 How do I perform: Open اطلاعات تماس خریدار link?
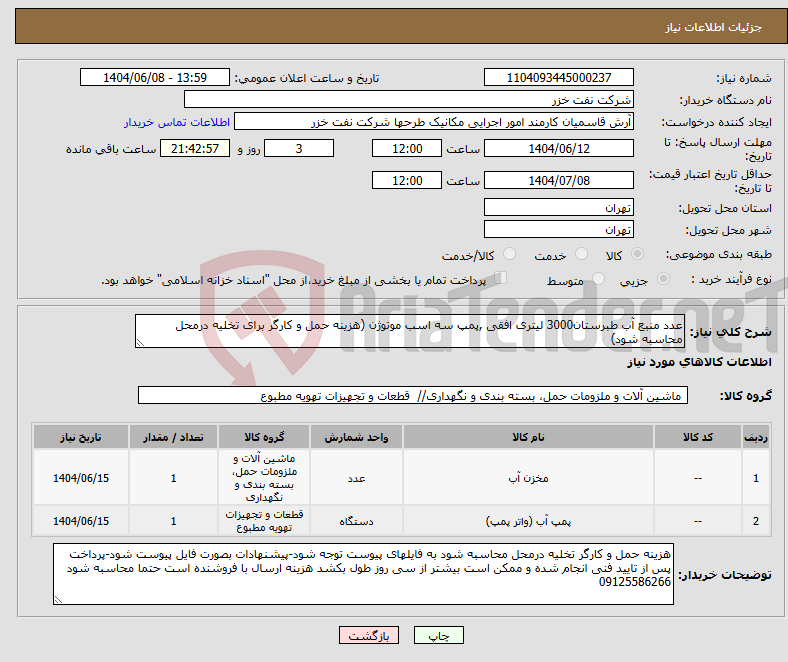[x=177, y=122]
